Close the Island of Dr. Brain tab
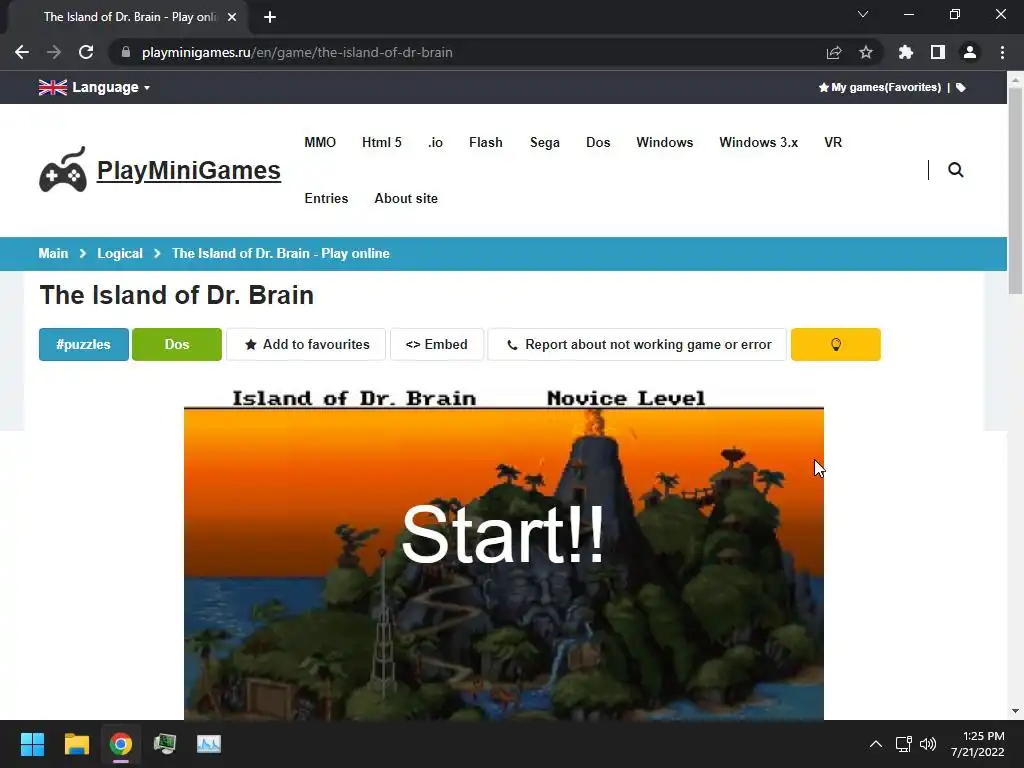This screenshot has height=768, width=1024. 232,17
